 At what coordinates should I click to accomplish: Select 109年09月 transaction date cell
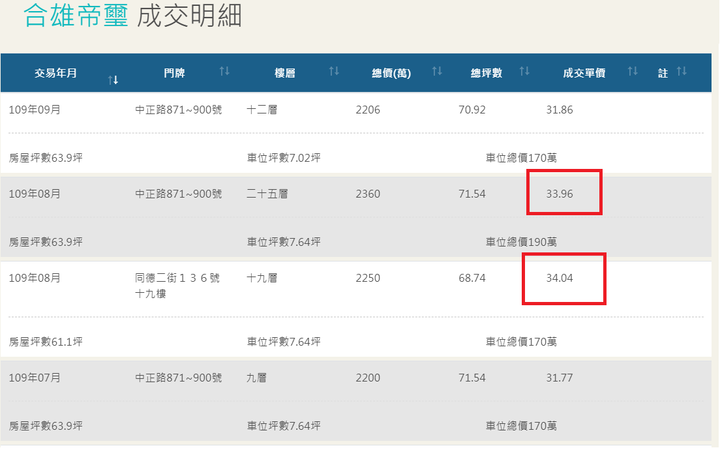35,110
